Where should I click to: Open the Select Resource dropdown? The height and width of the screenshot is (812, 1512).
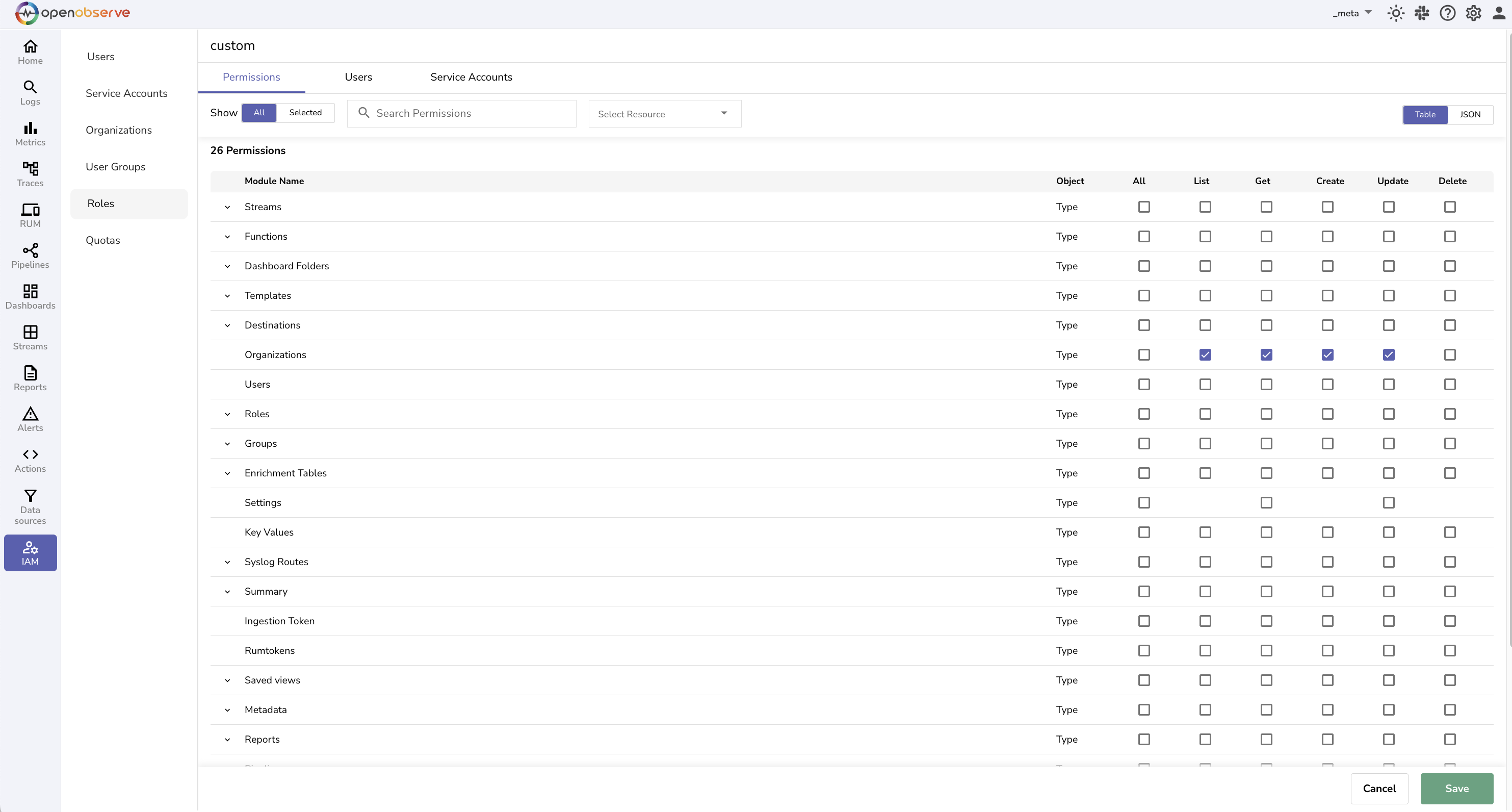click(x=664, y=113)
